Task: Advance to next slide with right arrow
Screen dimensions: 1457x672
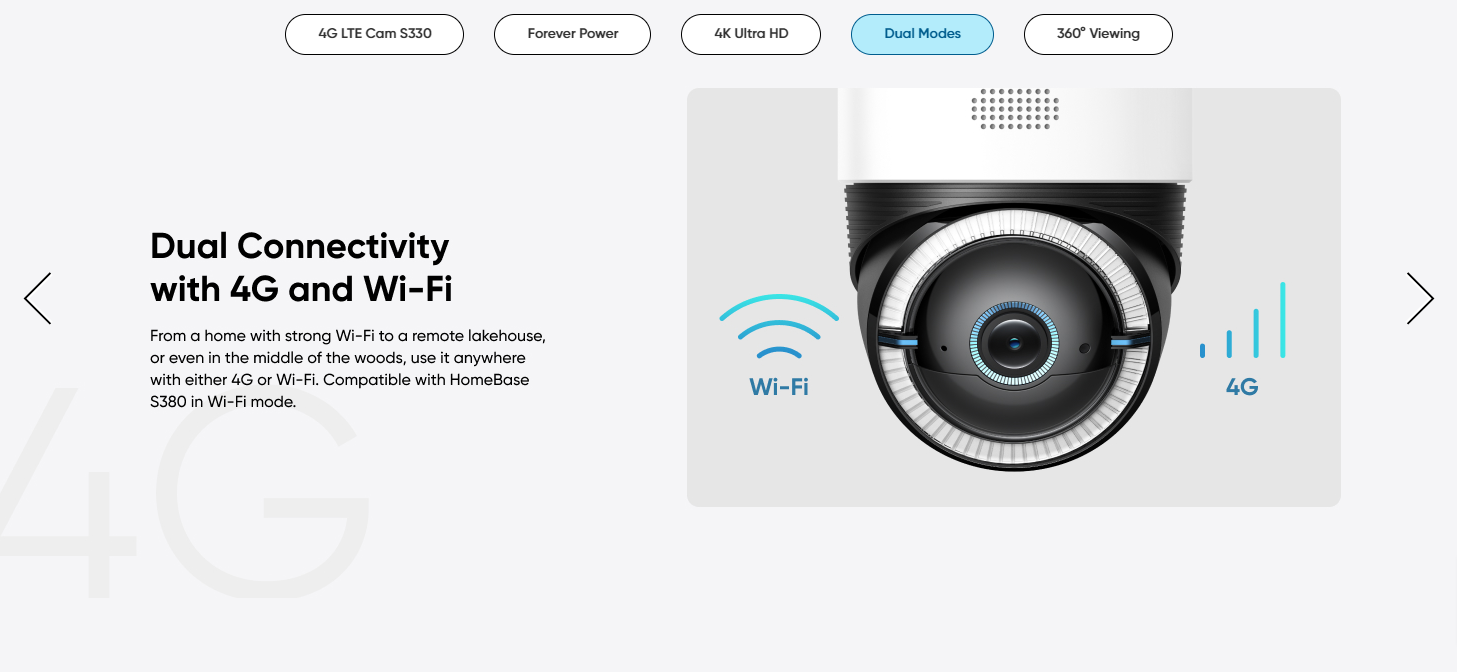Action: (1420, 298)
